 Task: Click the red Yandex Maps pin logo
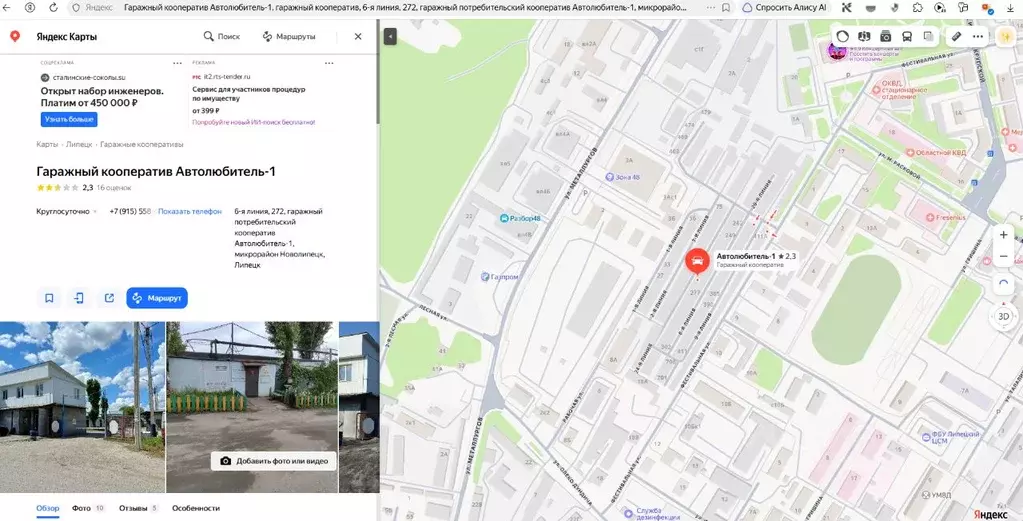(x=15, y=37)
